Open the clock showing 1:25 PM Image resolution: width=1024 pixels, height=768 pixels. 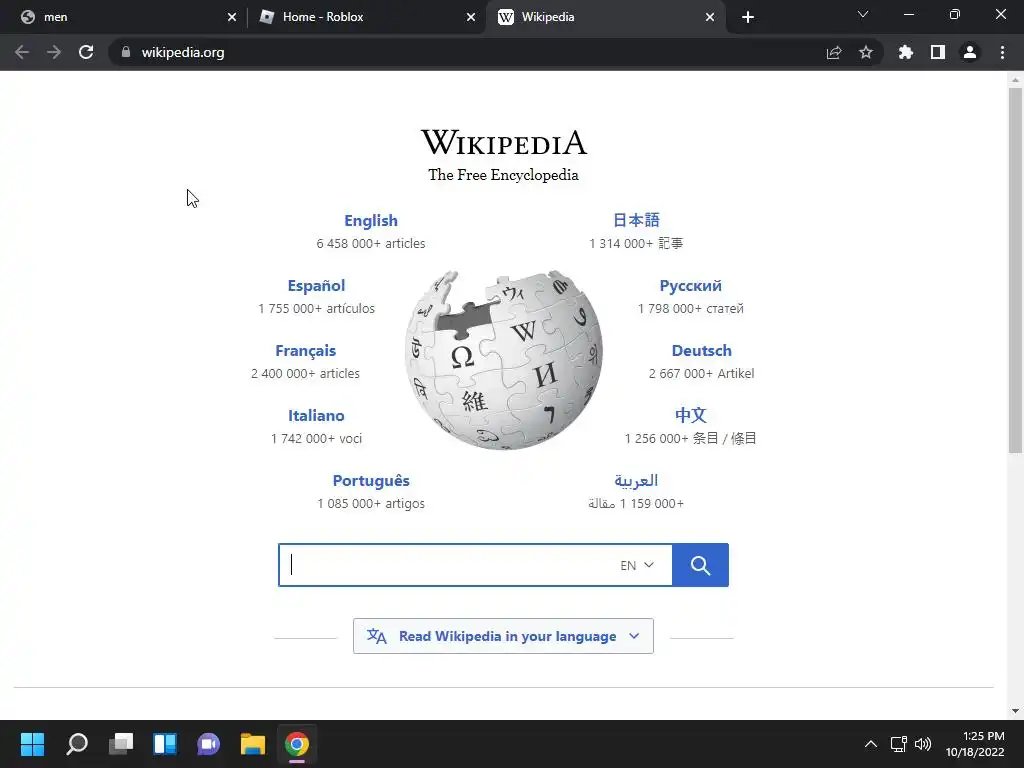tap(975, 744)
